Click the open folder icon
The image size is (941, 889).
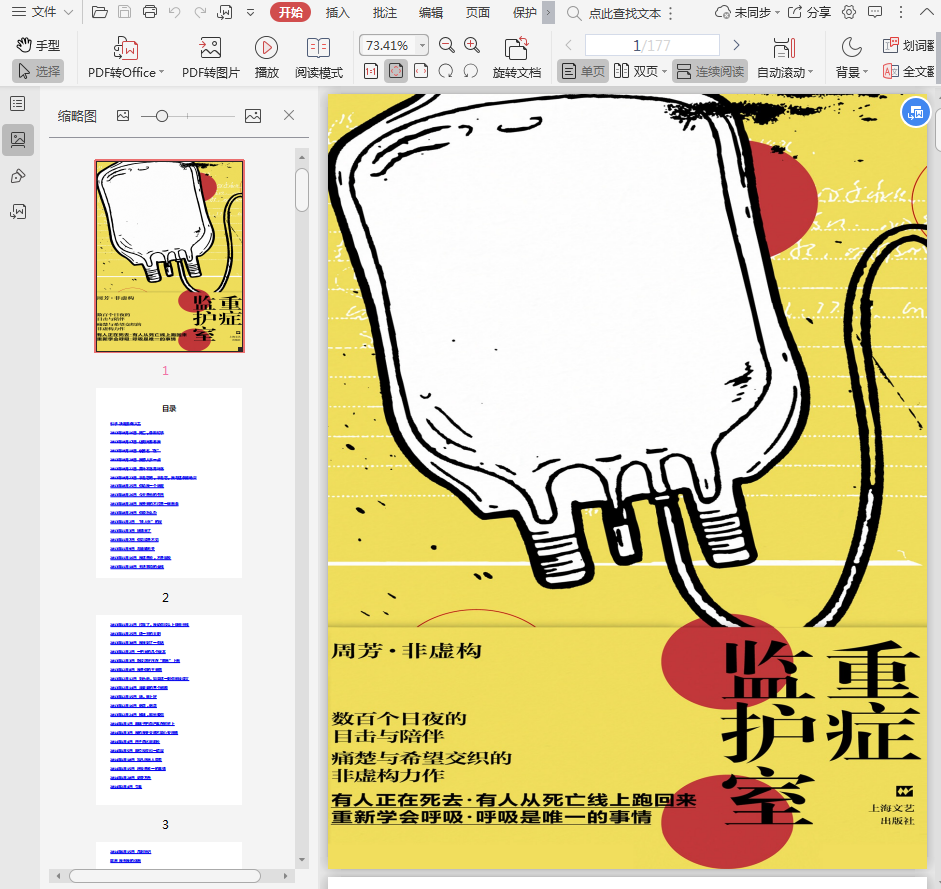pyautogui.click(x=100, y=12)
